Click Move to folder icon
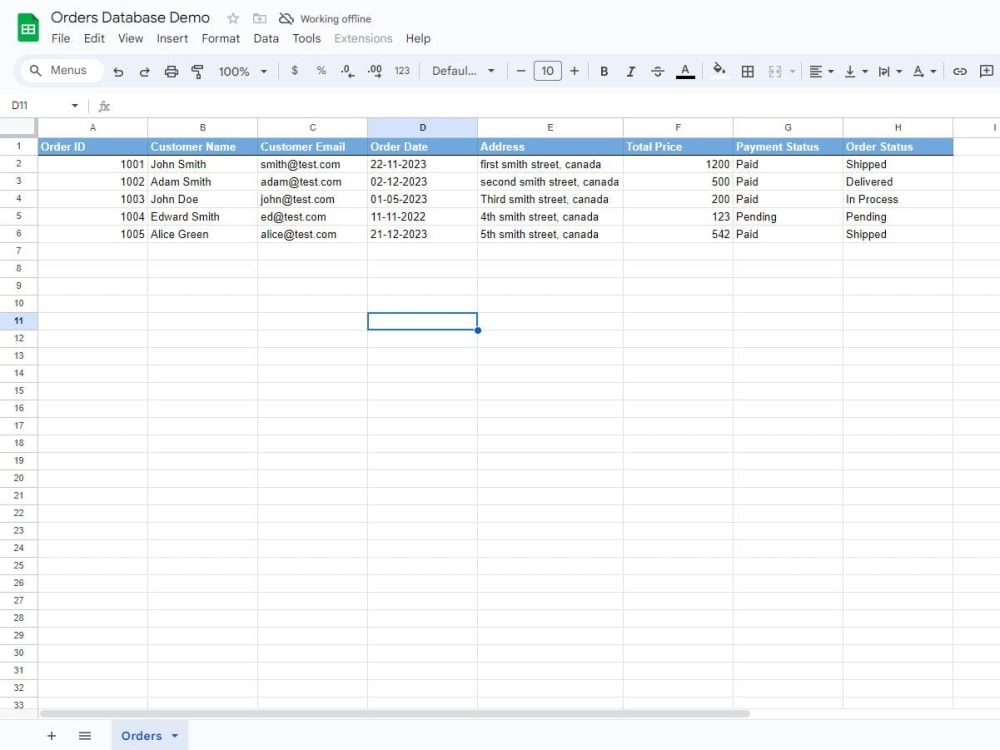Screen dimensions: 1000x750 [x=260, y=18]
